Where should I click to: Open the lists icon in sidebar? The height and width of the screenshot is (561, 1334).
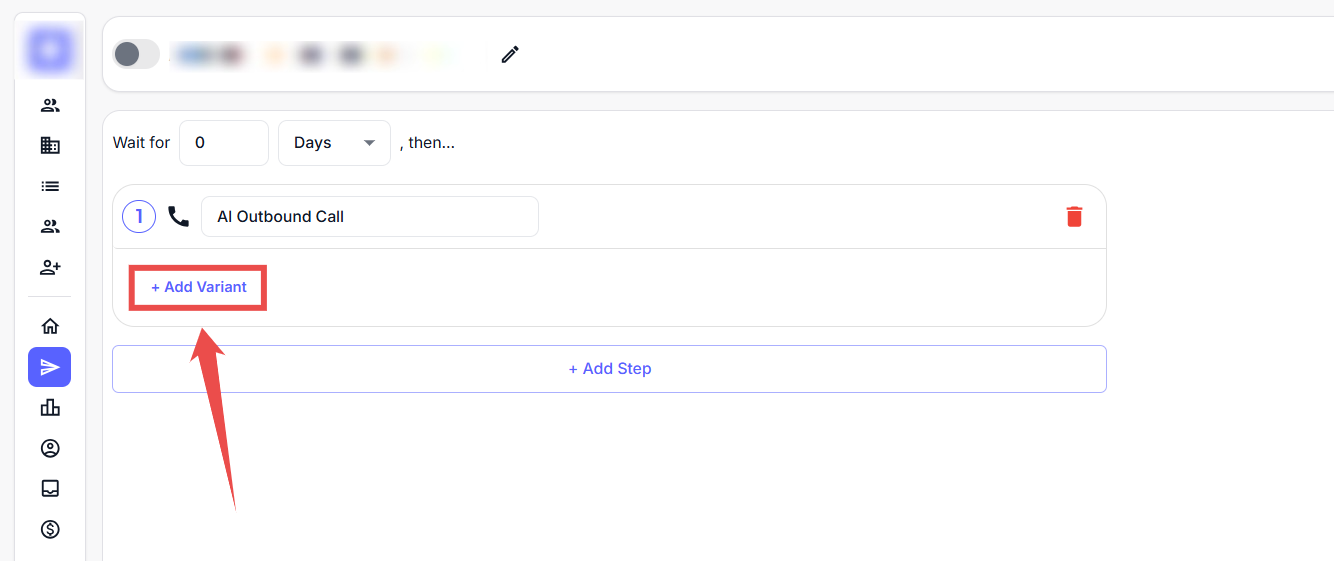click(50, 186)
